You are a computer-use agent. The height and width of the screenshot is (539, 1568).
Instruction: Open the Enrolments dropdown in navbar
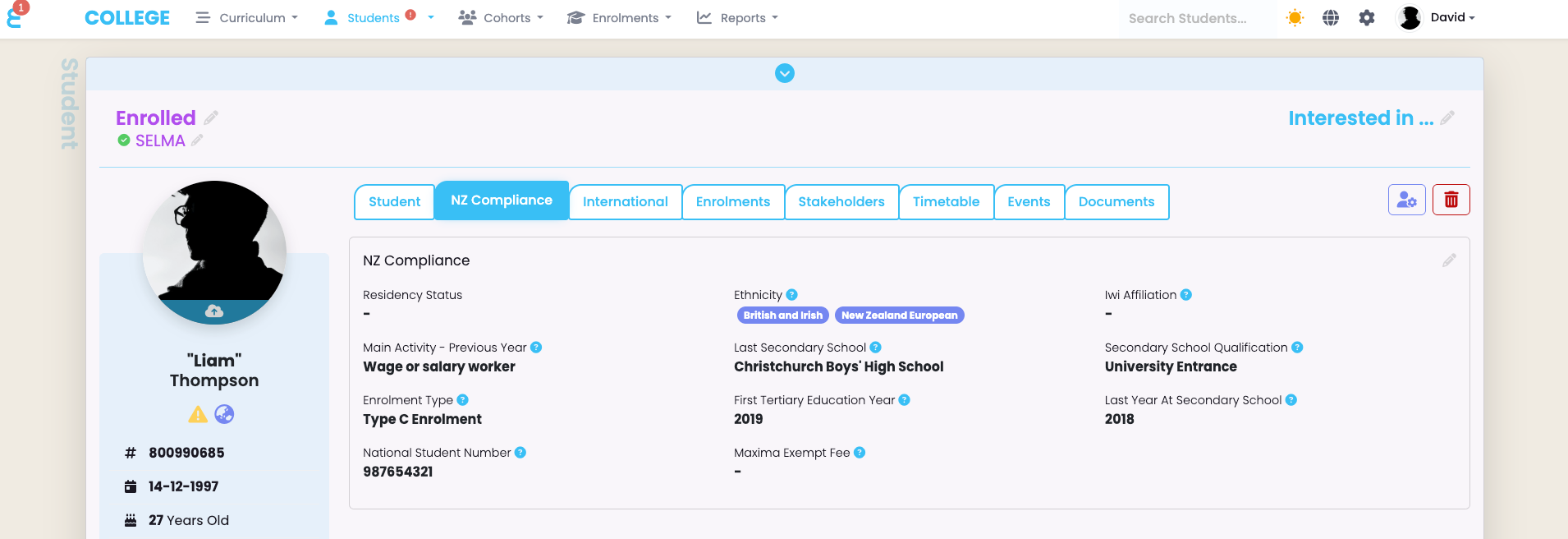pyautogui.click(x=619, y=17)
